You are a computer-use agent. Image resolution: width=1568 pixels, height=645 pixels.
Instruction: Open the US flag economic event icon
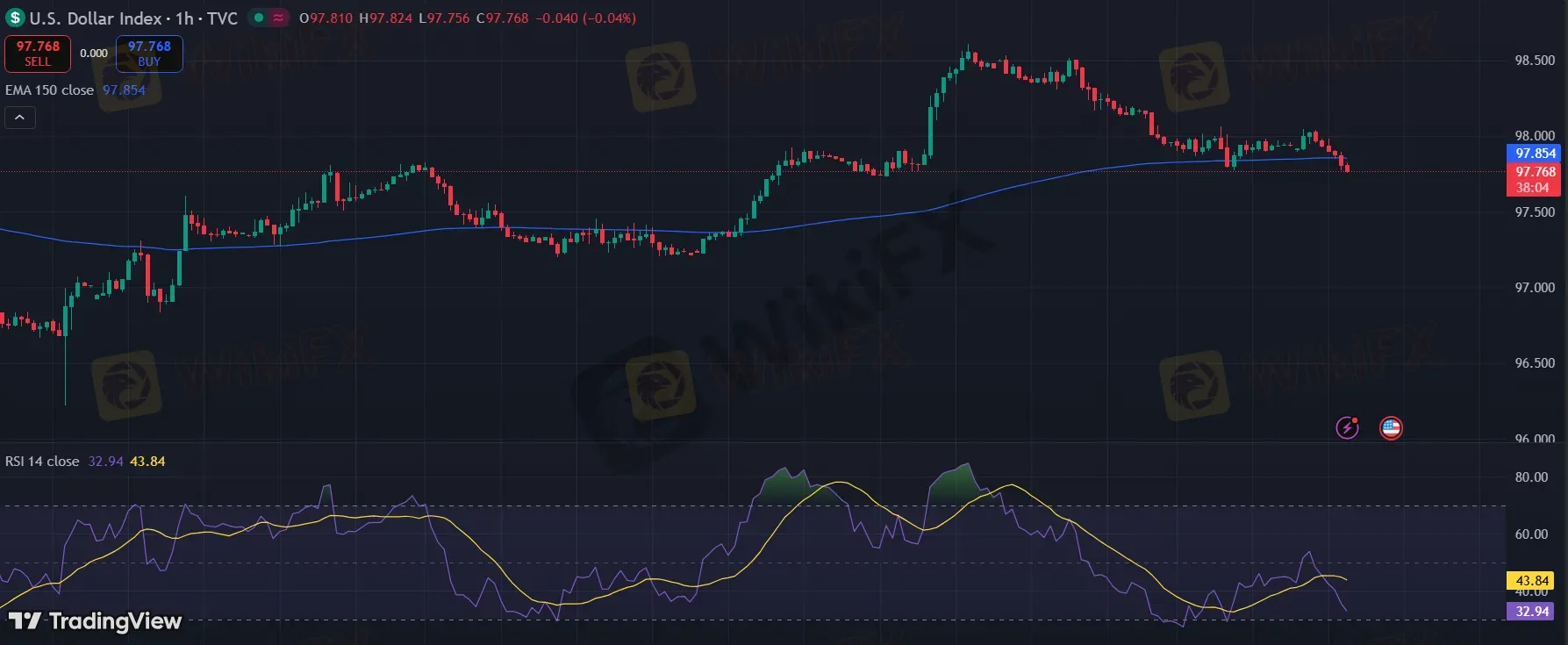(x=1391, y=427)
